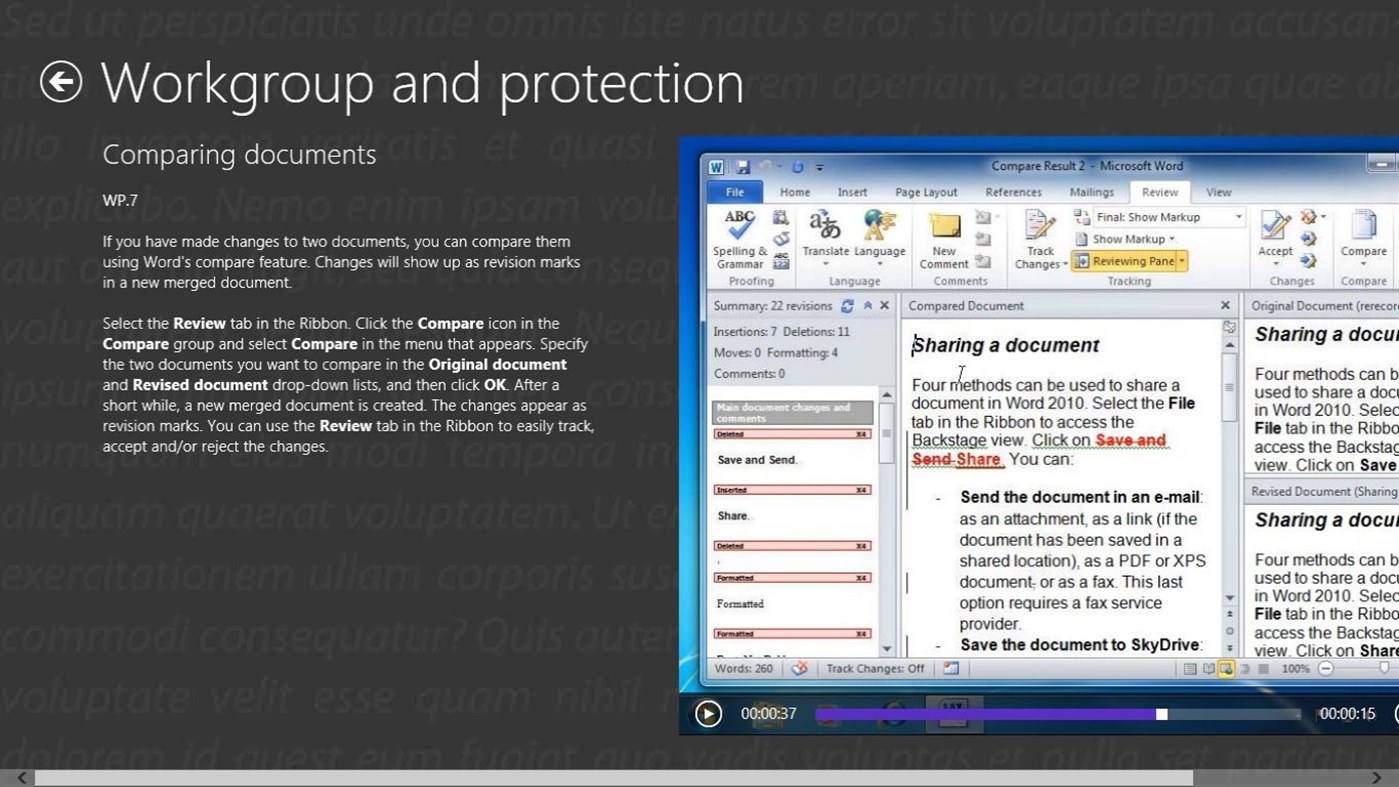Refresh the revisions summary

point(847,305)
